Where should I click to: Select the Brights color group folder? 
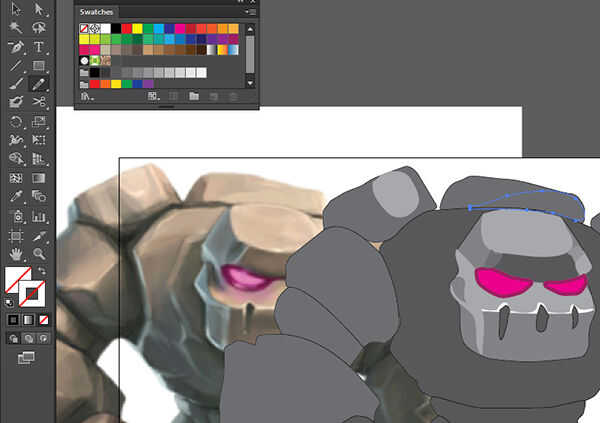(x=84, y=84)
